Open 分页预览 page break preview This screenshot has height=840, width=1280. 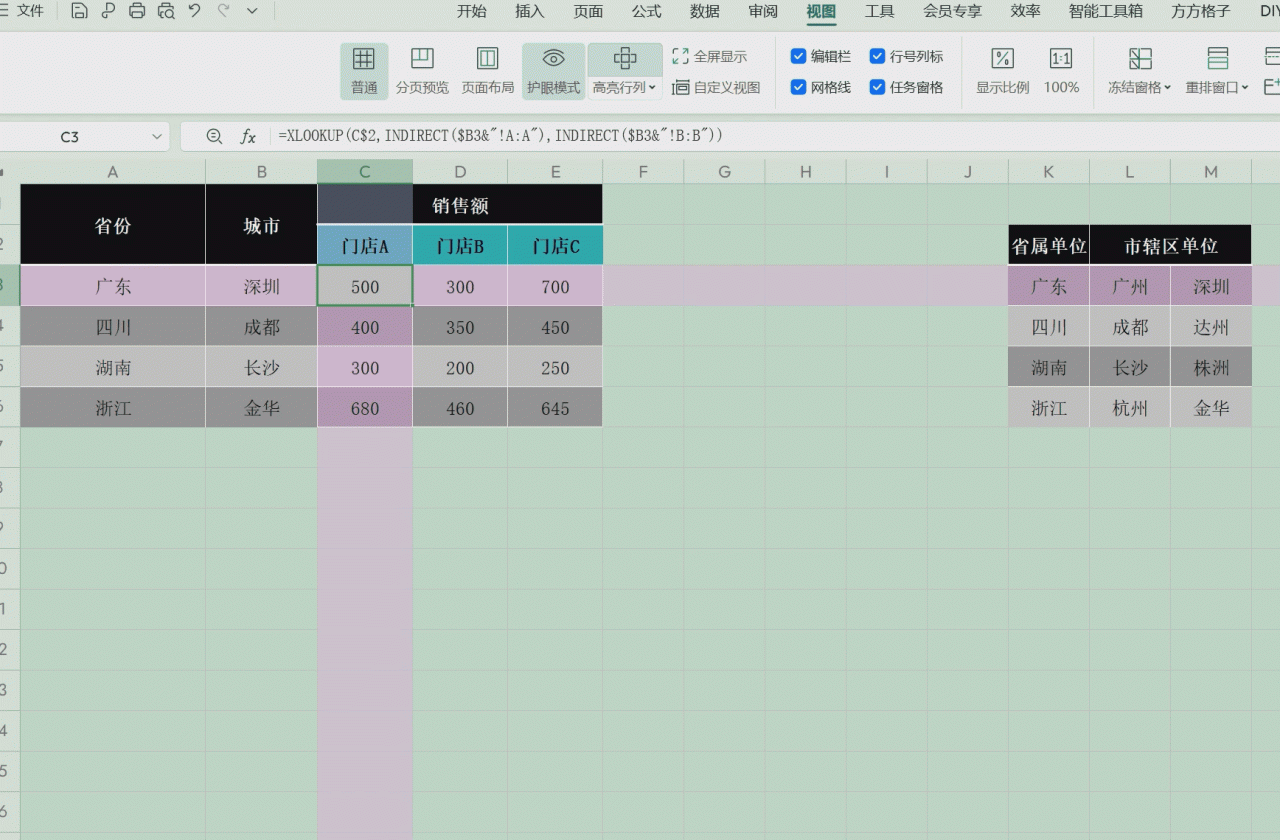tap(422, 70)
